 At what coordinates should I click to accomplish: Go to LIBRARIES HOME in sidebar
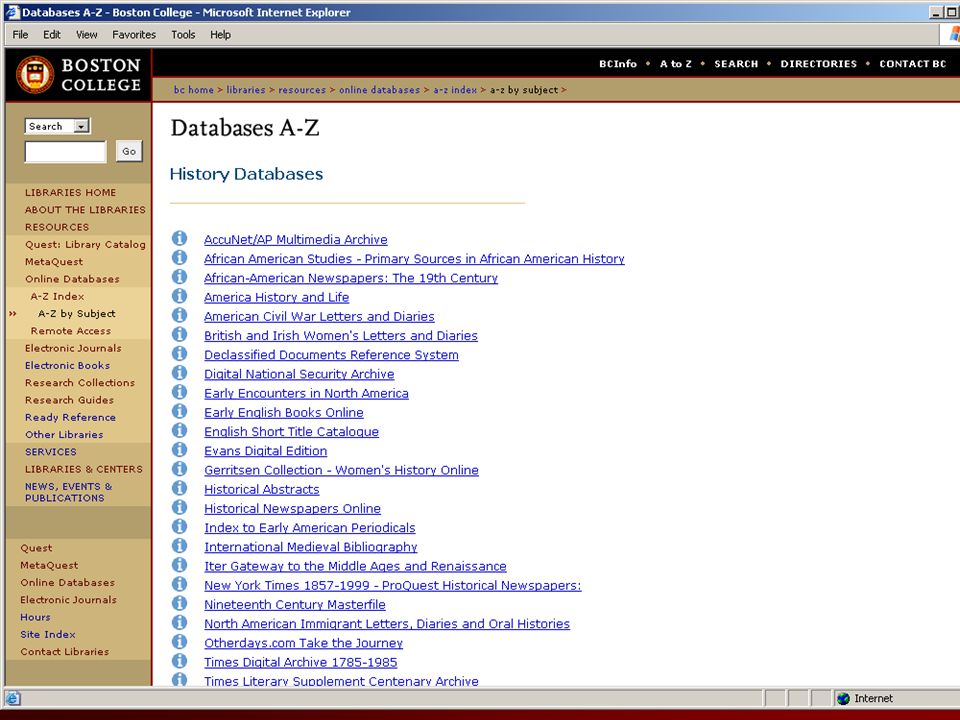pyautogui.click(x=70, y=192)
